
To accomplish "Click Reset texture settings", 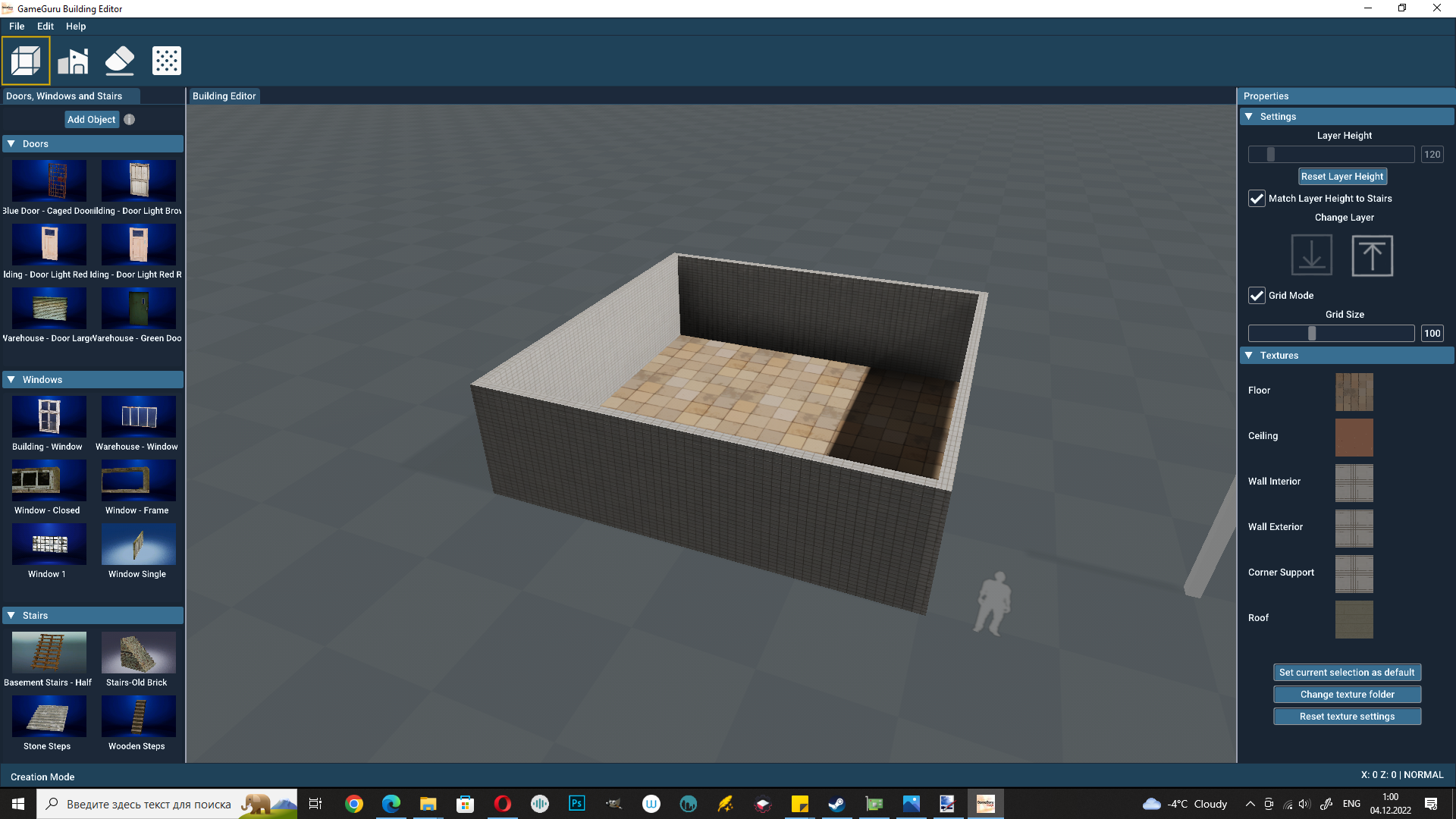I will pyautogui.click(x=1347, y=716).
